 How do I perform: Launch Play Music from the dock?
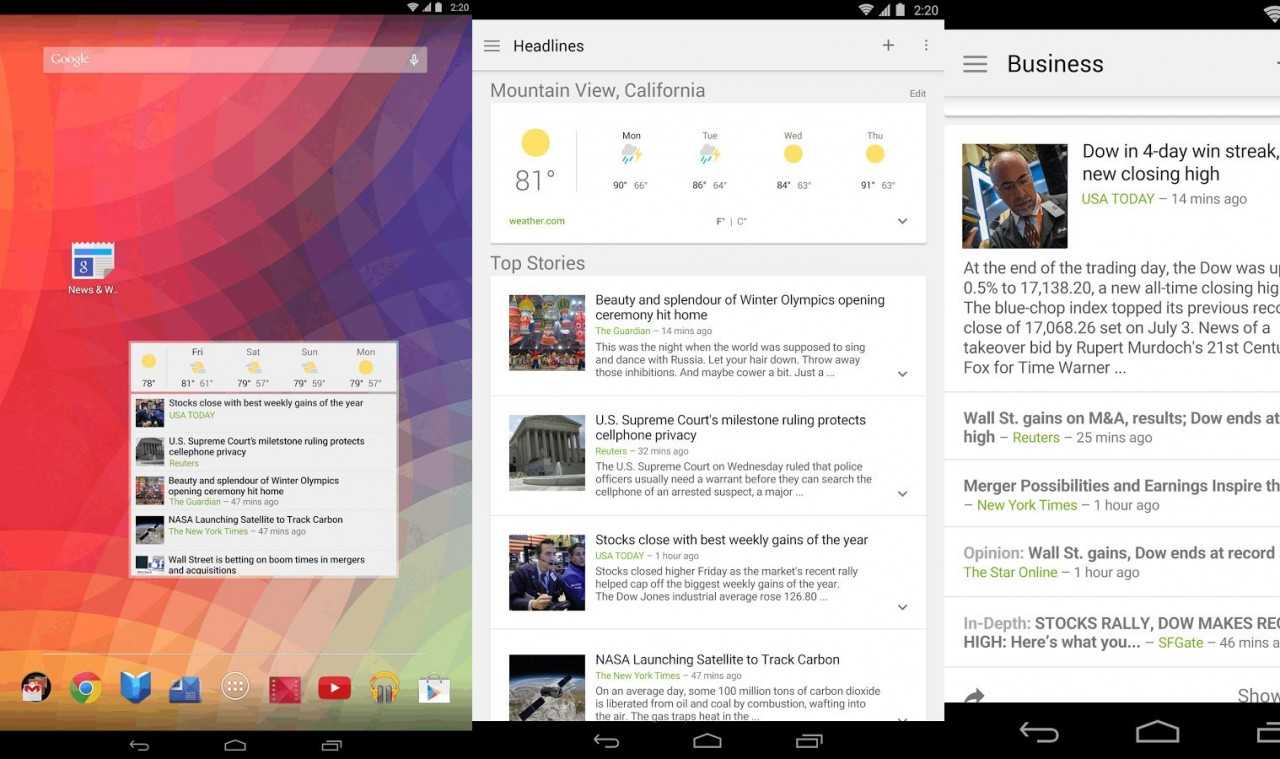pos(384,687)
